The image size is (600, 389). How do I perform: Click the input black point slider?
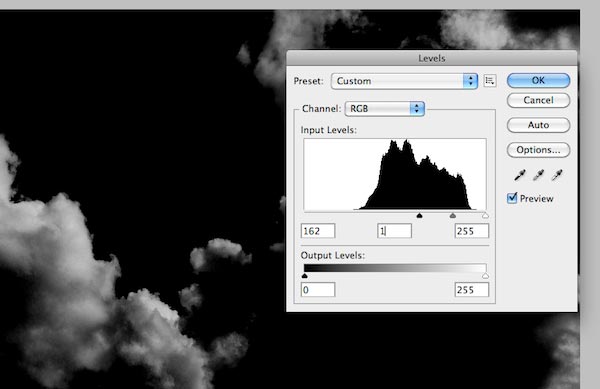[419, 216]
